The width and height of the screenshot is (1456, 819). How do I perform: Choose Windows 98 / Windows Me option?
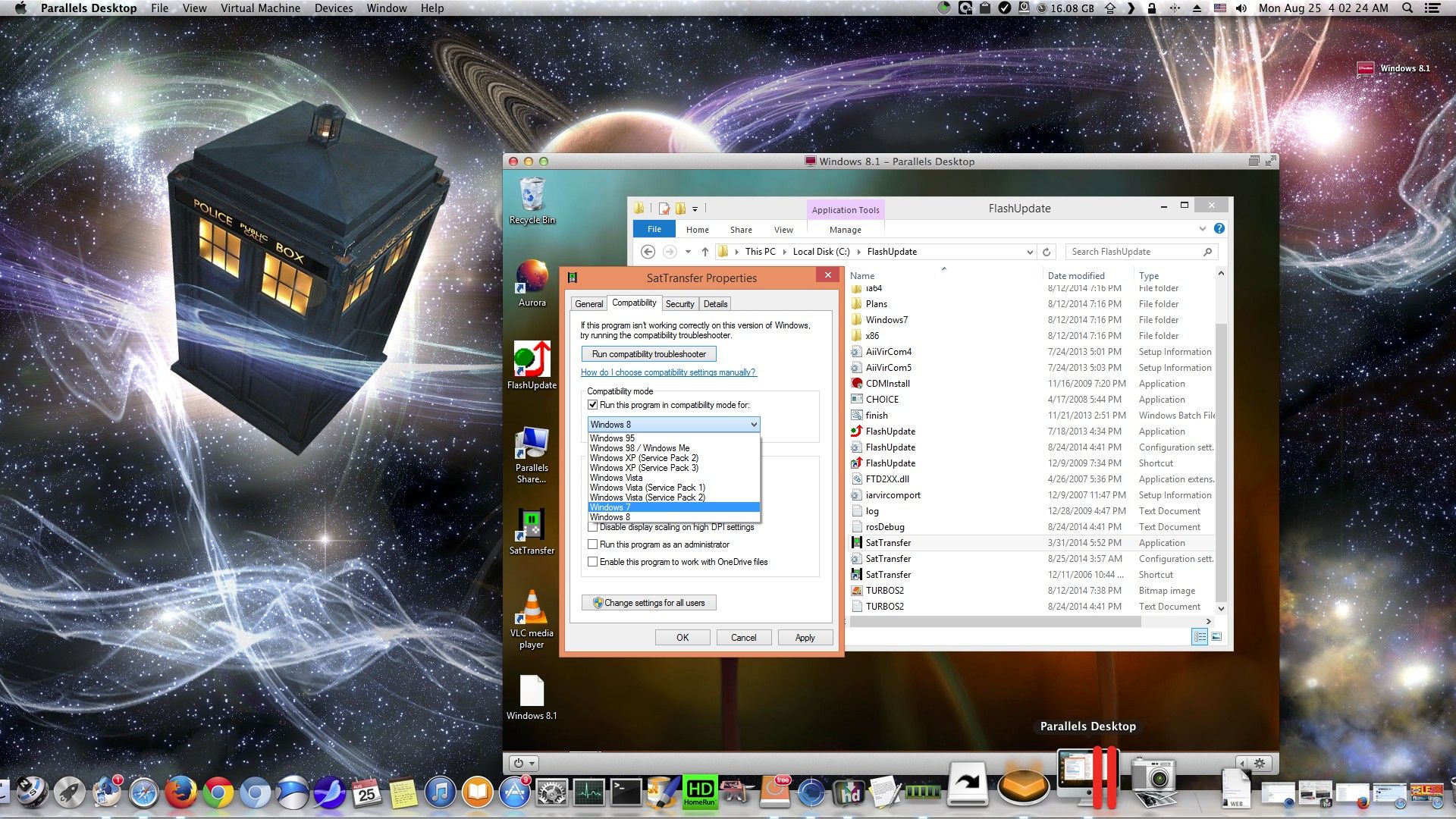673,448
